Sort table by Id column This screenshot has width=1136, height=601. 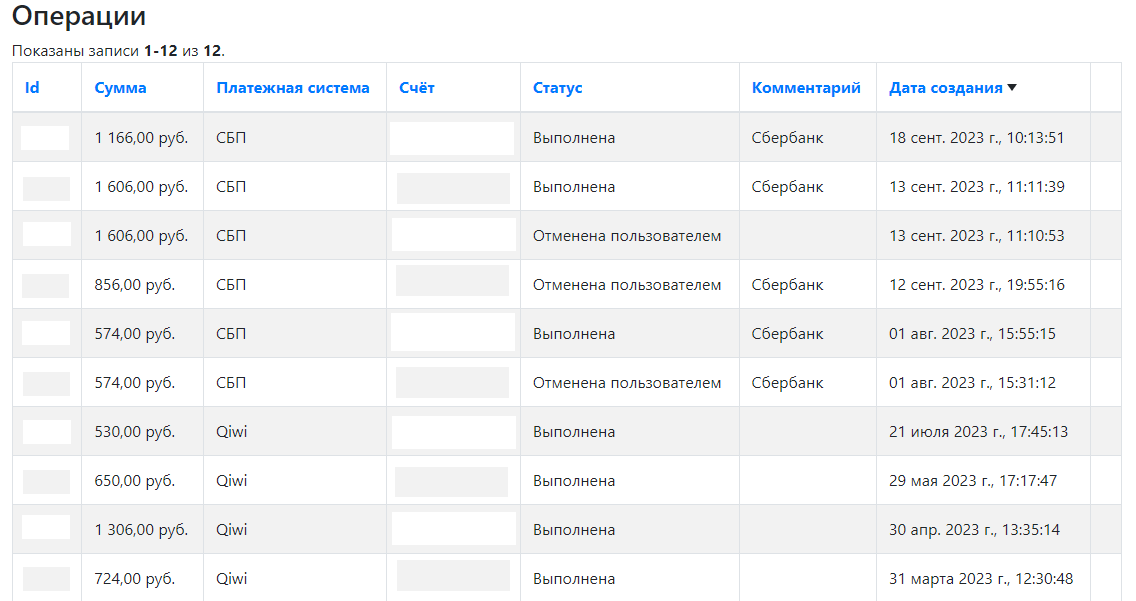click(x=32, y=88)
